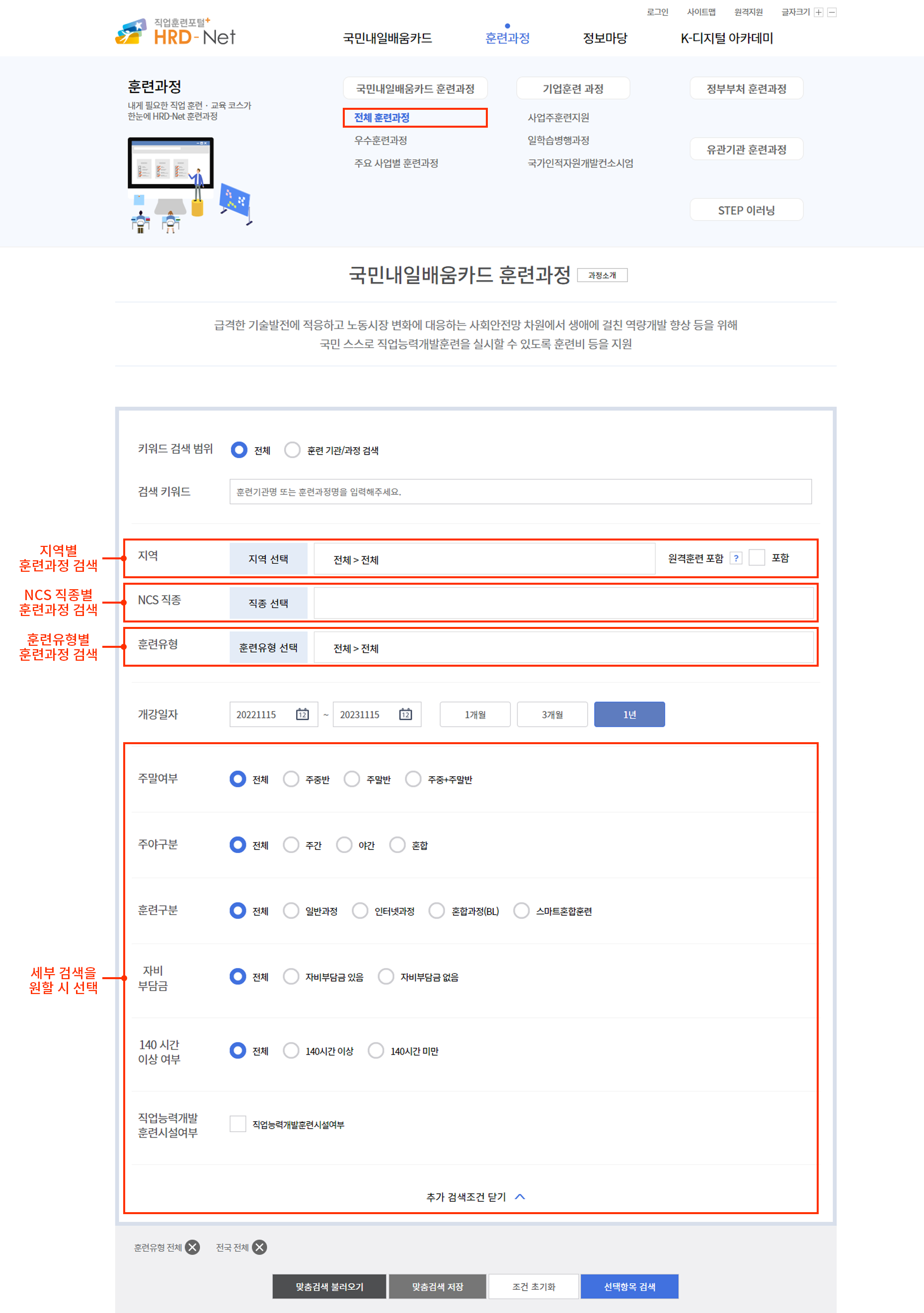Select 인터넷과정 training type
This screenshot has height=1313, width=924.
(x=360, y=911)
